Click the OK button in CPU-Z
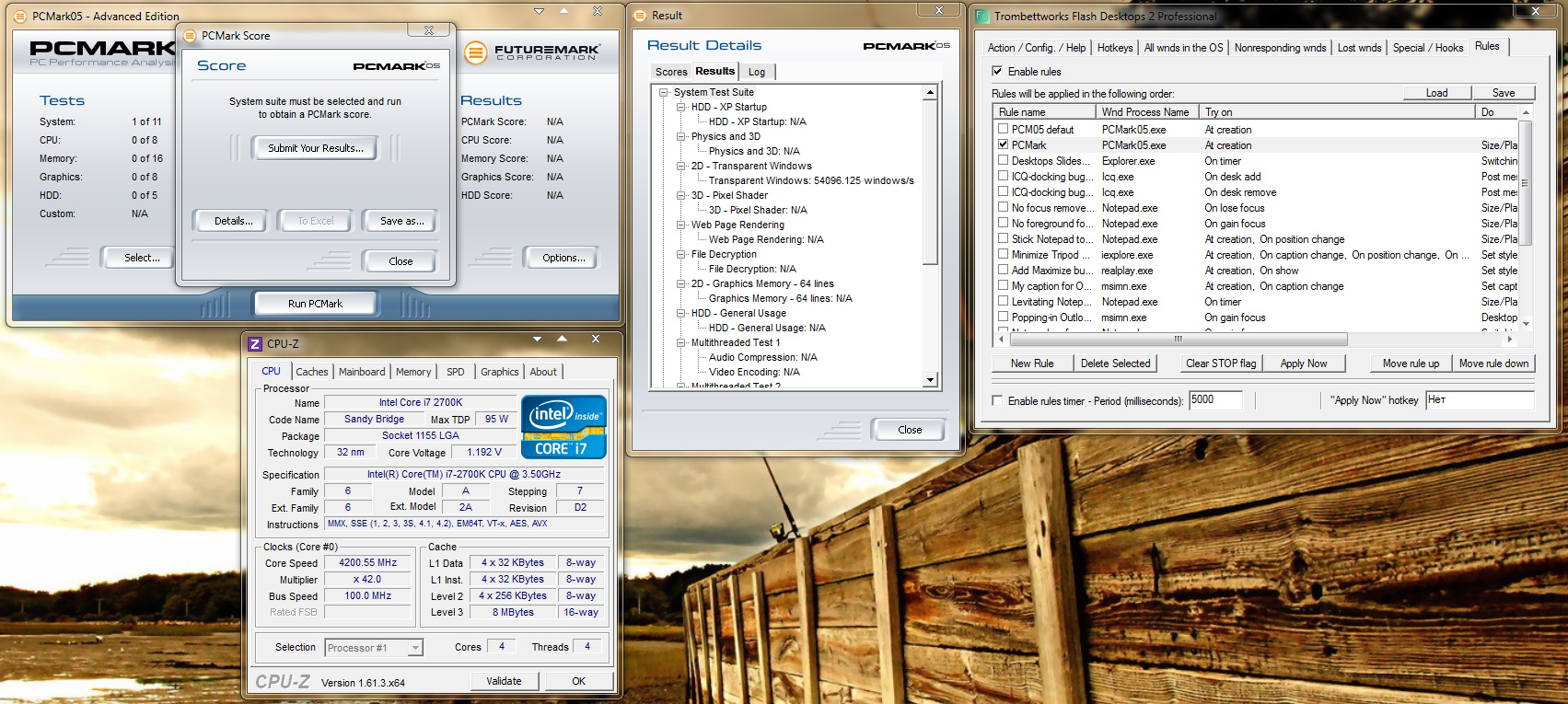The height and width of the screenshot is (704, 1568). point(578,681)
